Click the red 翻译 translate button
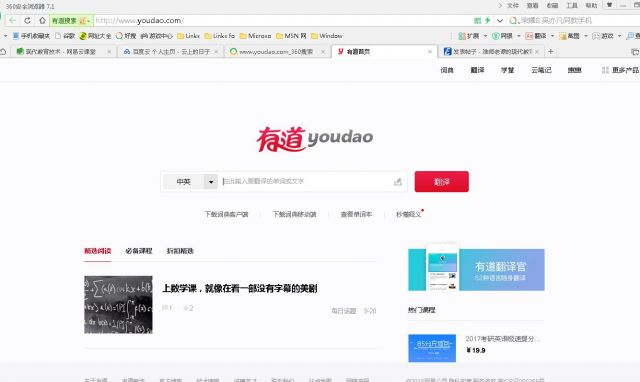Image resolution: width=640 pixels, height=382 pixels. [442, 182]
